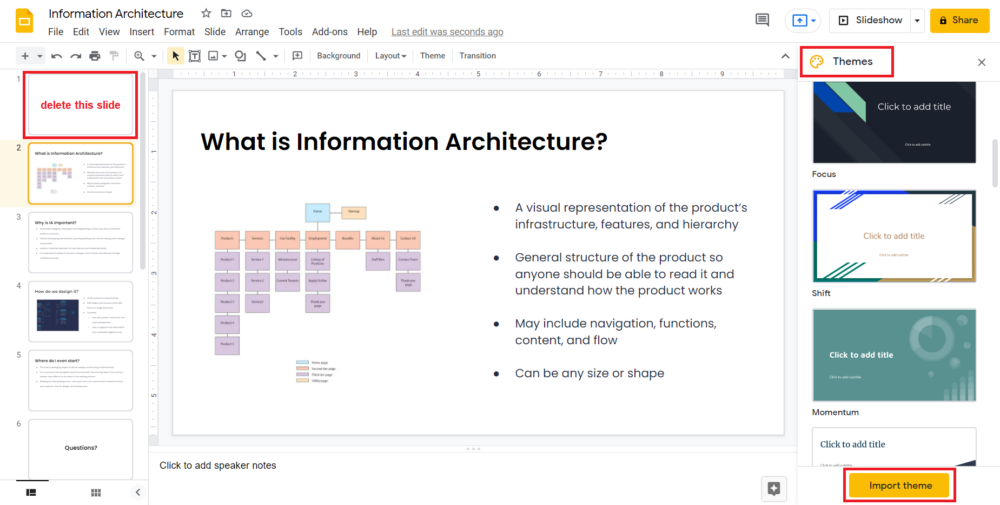Switch to grid view of slides

pos(96,492)
